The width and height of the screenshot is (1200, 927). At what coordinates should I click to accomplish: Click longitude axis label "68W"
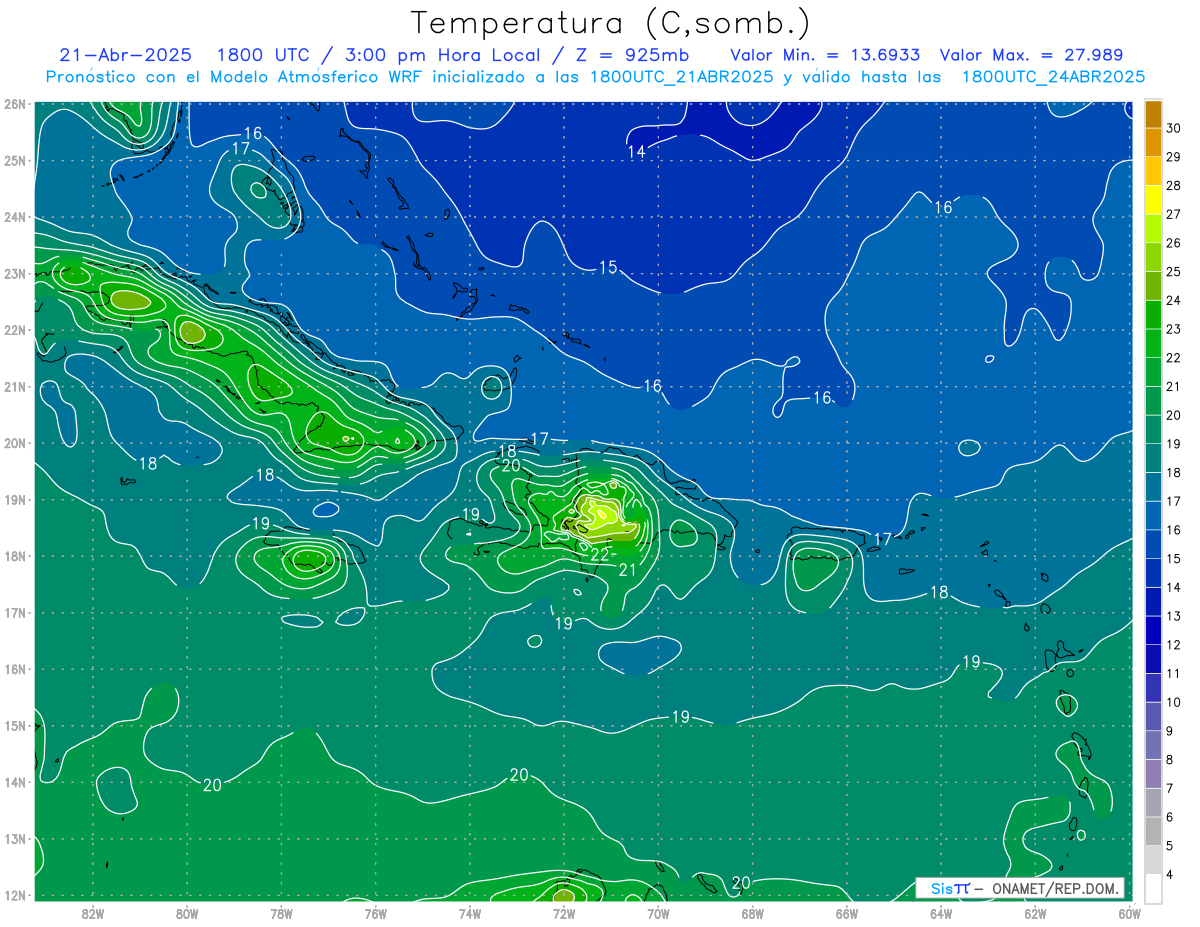point(753,912)
